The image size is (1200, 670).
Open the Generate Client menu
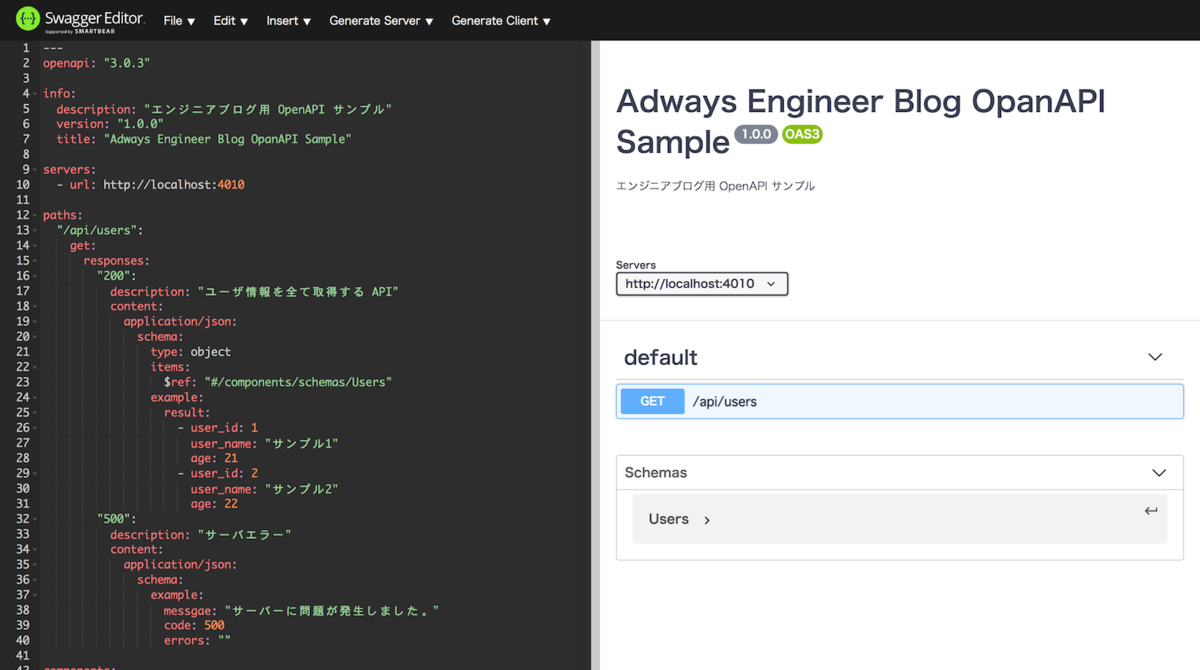(x=501, y=20)
